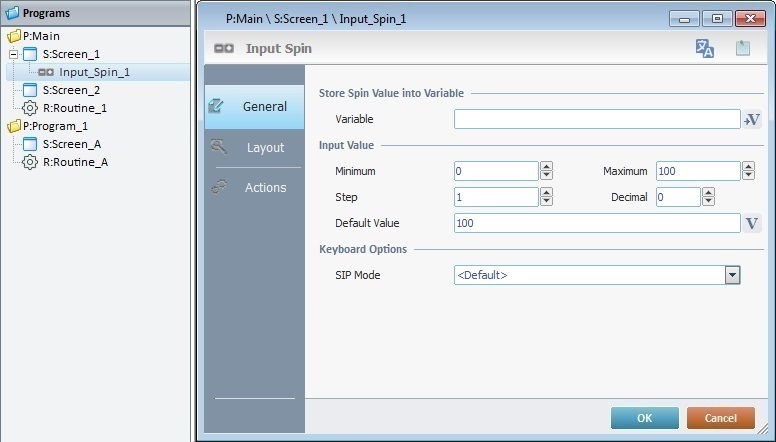This screenshot has width=776, height=442.
Task: Click the clipboard icon in dialog header
Action: [x=742, y=48]
